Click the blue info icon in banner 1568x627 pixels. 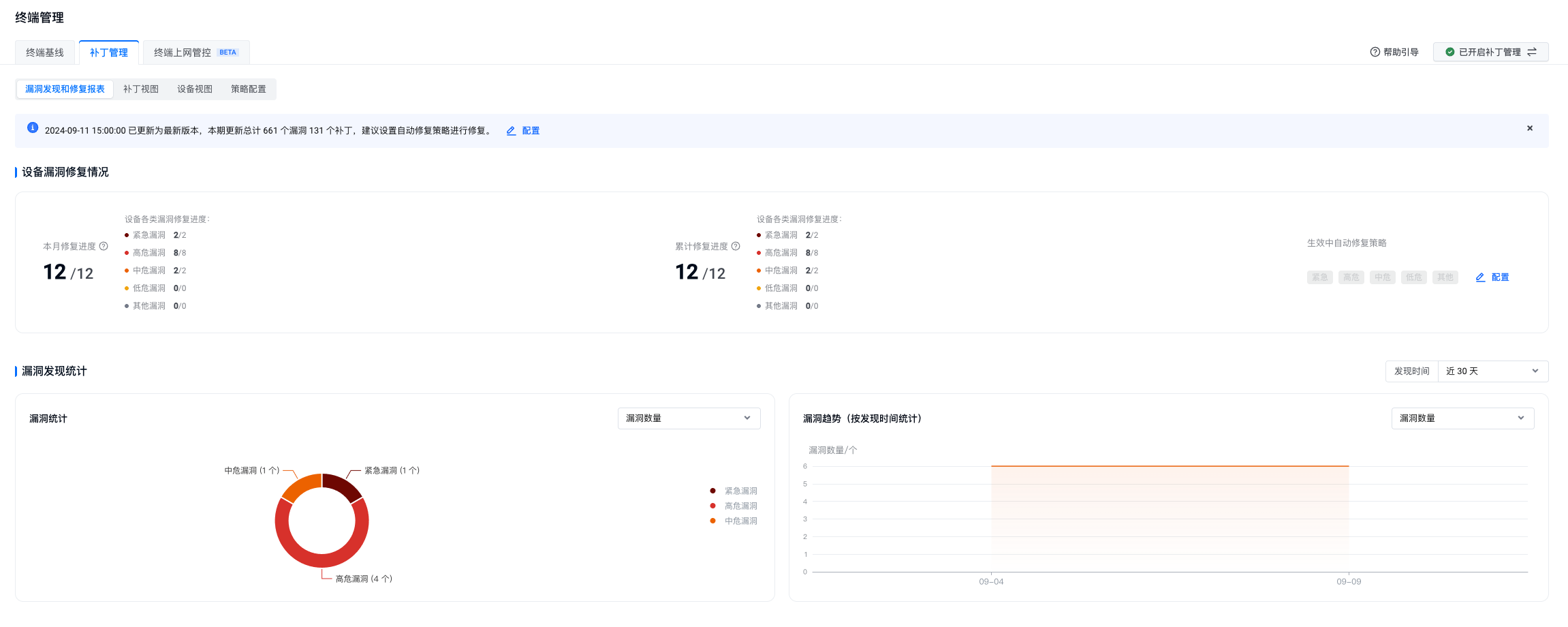click(33, 128)
